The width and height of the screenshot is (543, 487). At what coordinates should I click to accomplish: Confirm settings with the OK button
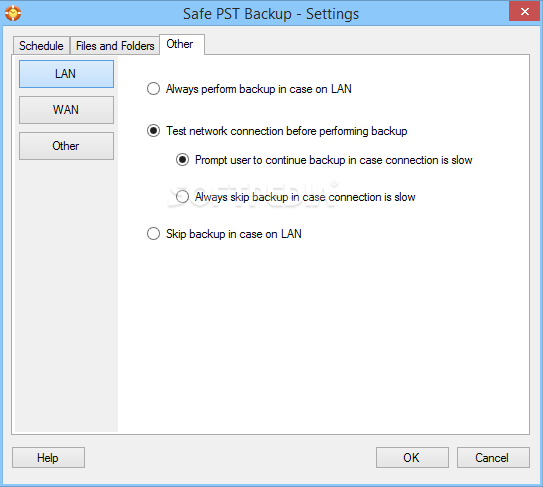(412, 458)
